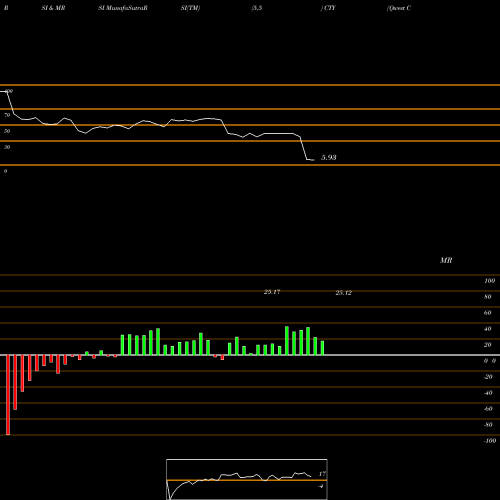Viewport: 500px width, 500px height.
Task: Click the 25.17 value label
Action: click(272, 292)
